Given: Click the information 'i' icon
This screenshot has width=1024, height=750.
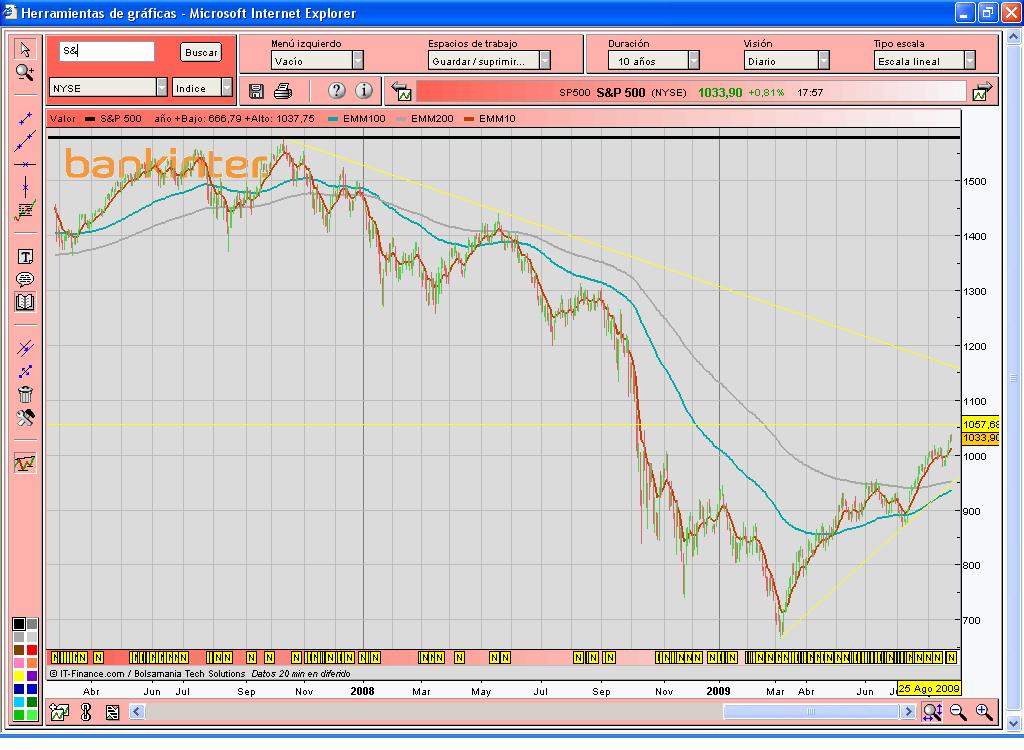Looking at the screenshot, I should [x=364, y=91].
